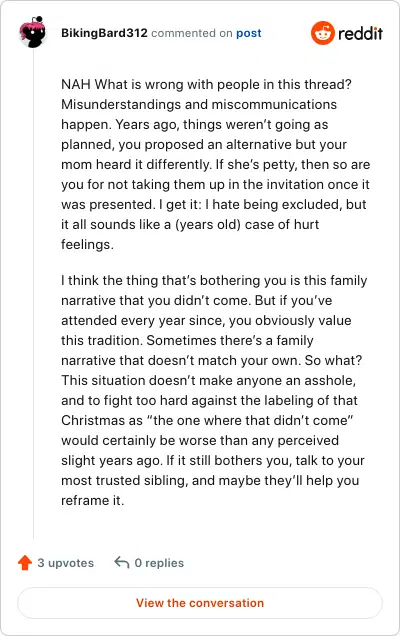This screenshot has width=400, height=636.
Task: Open the BikingBard312 username profile
Action: [104, 33]
